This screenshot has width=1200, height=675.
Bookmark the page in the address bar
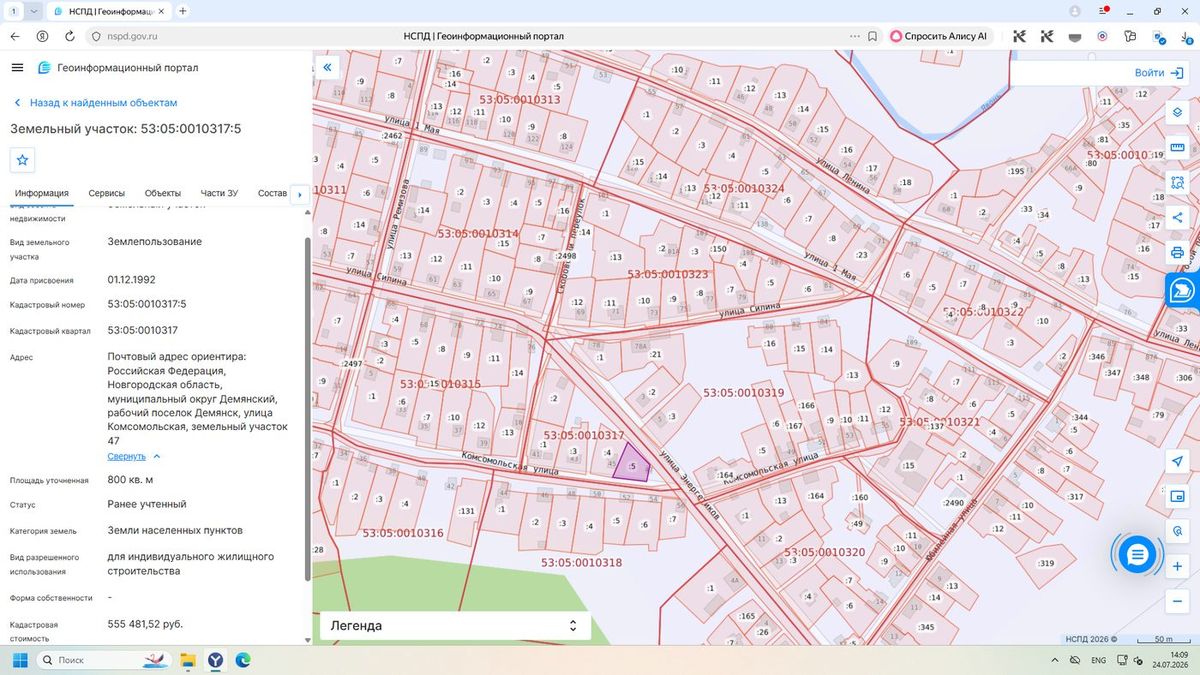click(873, 36)
